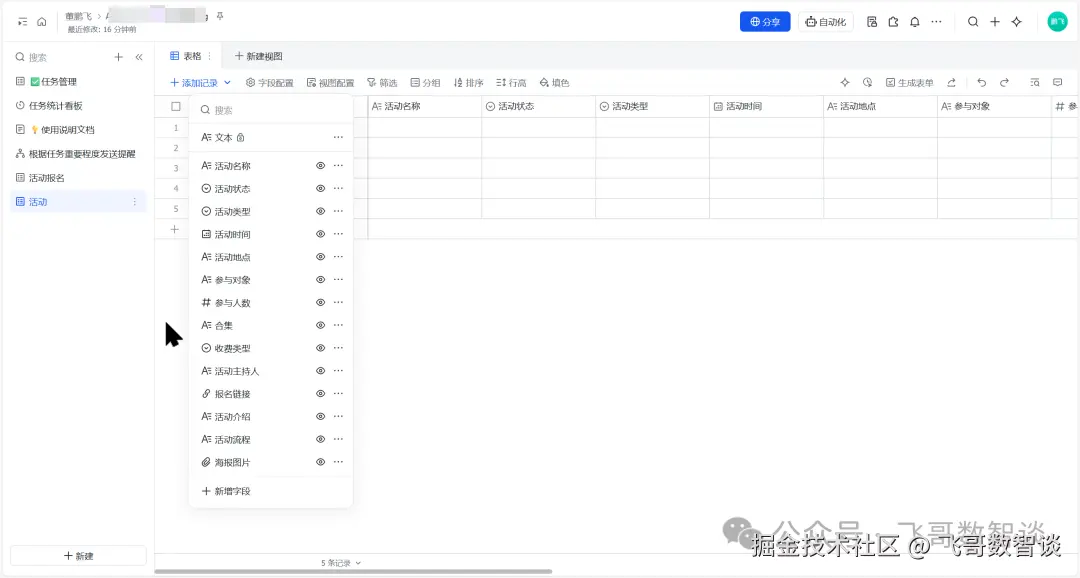1080x578 pixels.
Task: Click the extension puzzle icon in top bar
Action: [x=893, y=22]
